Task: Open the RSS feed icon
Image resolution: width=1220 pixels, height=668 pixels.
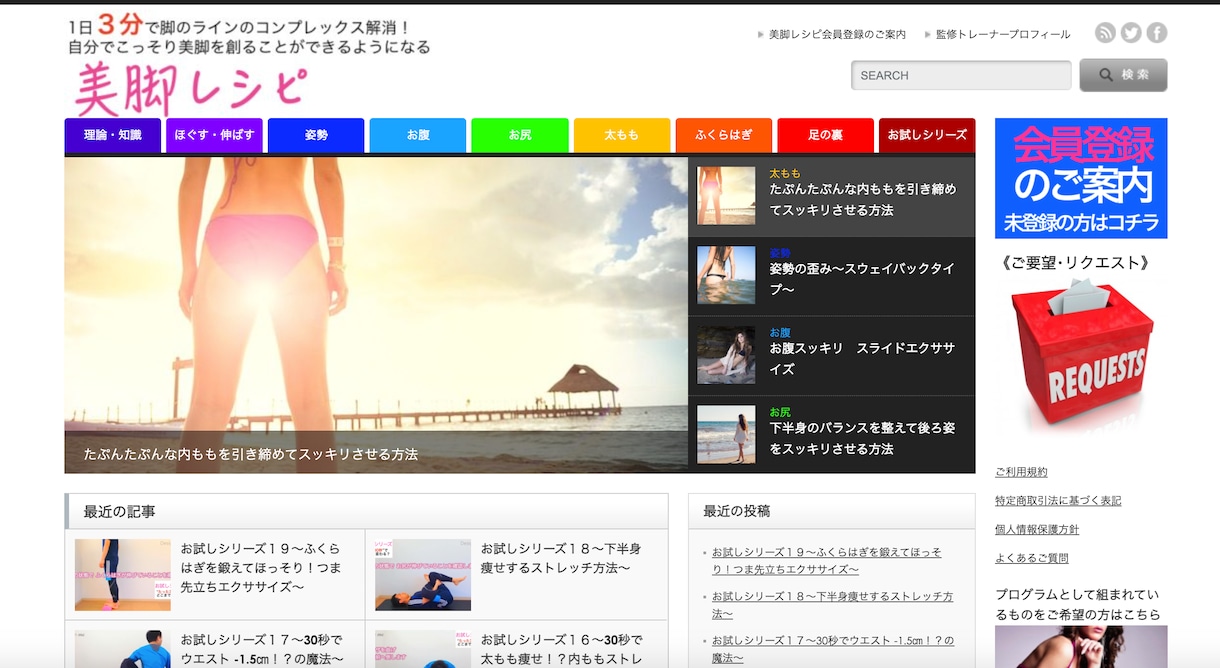Action: point(1105,33)
